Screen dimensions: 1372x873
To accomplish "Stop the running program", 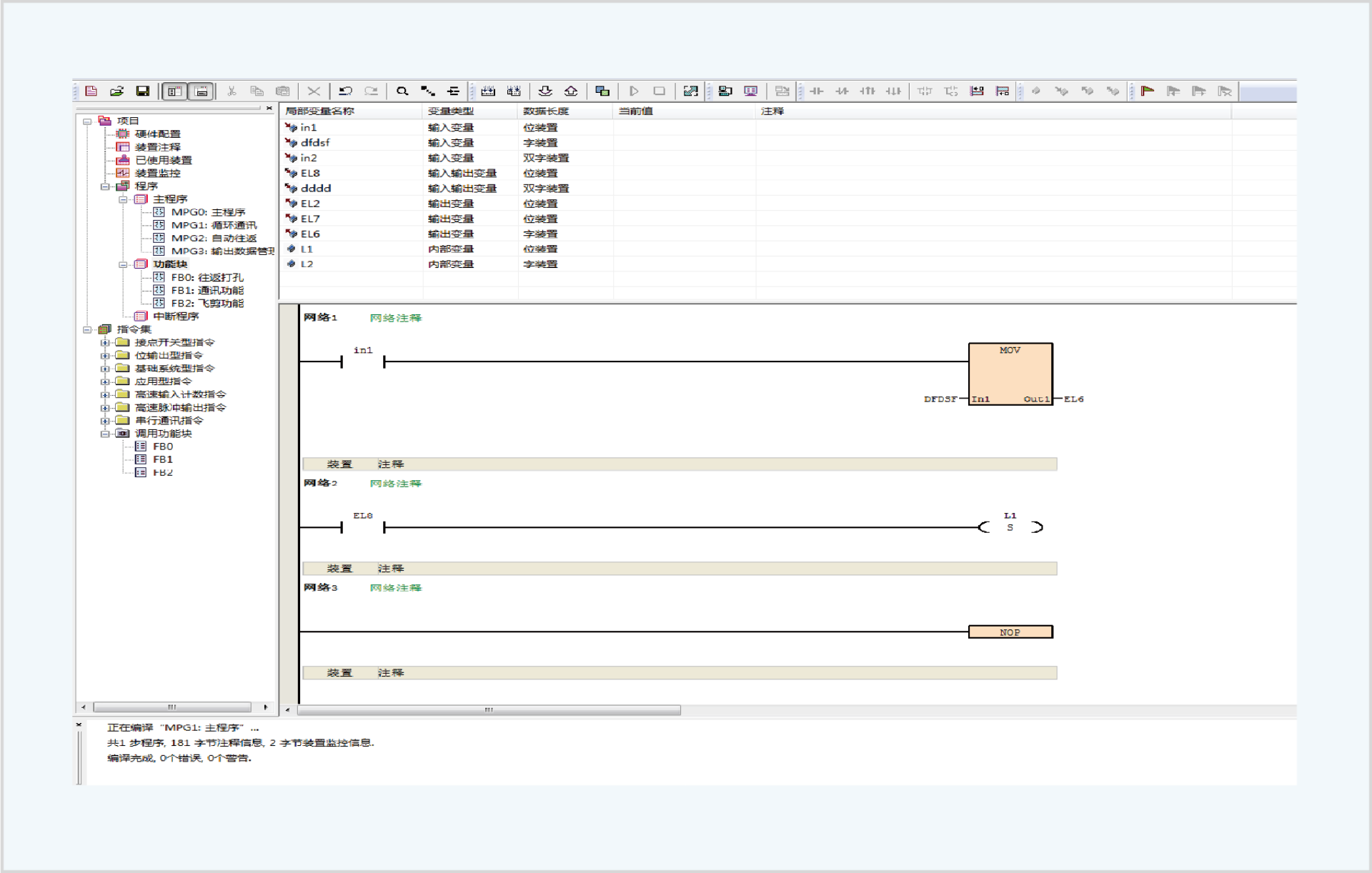I will point(660,91).
